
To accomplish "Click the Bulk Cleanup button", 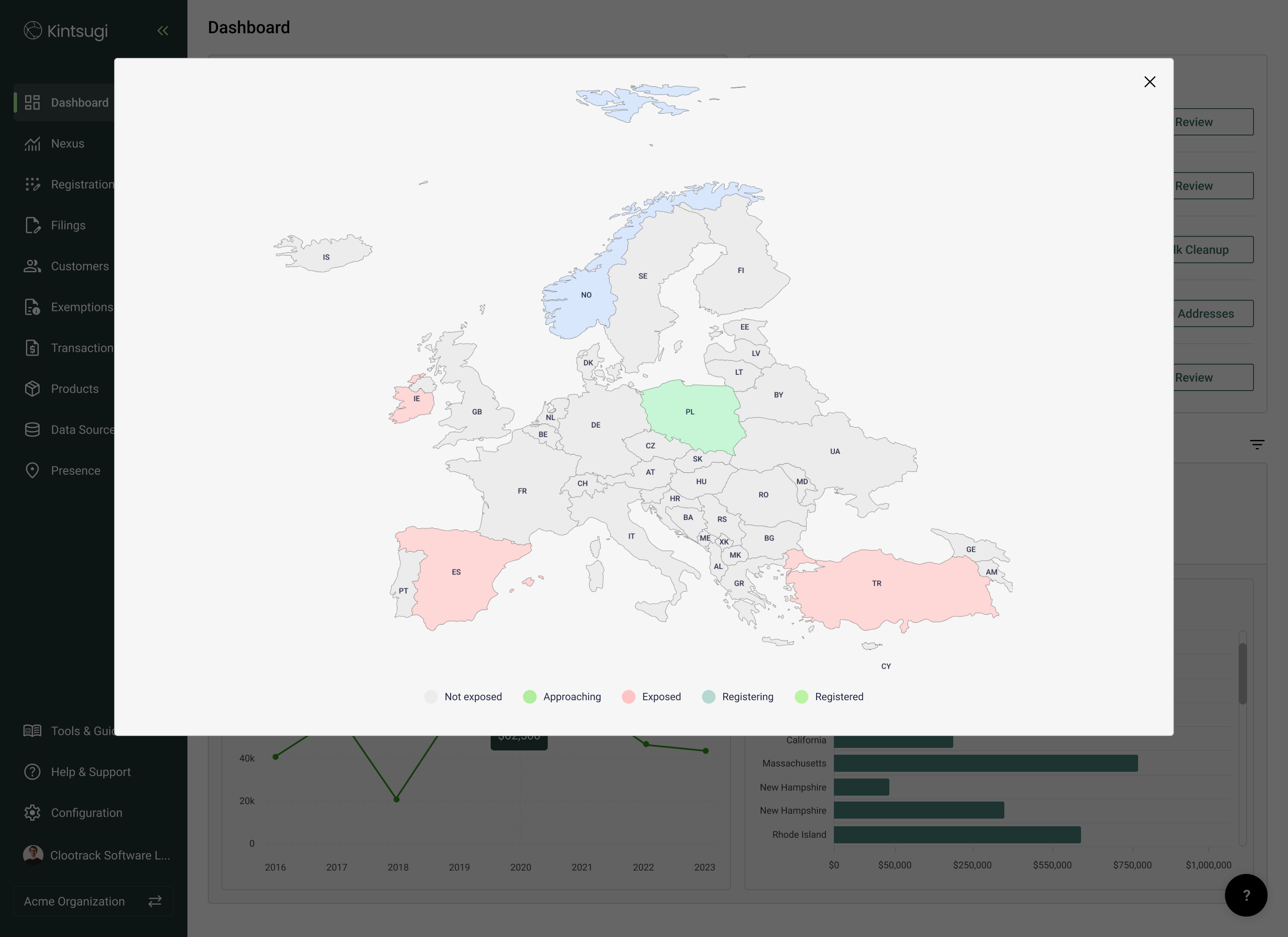I will click(x=1213, y=250).
